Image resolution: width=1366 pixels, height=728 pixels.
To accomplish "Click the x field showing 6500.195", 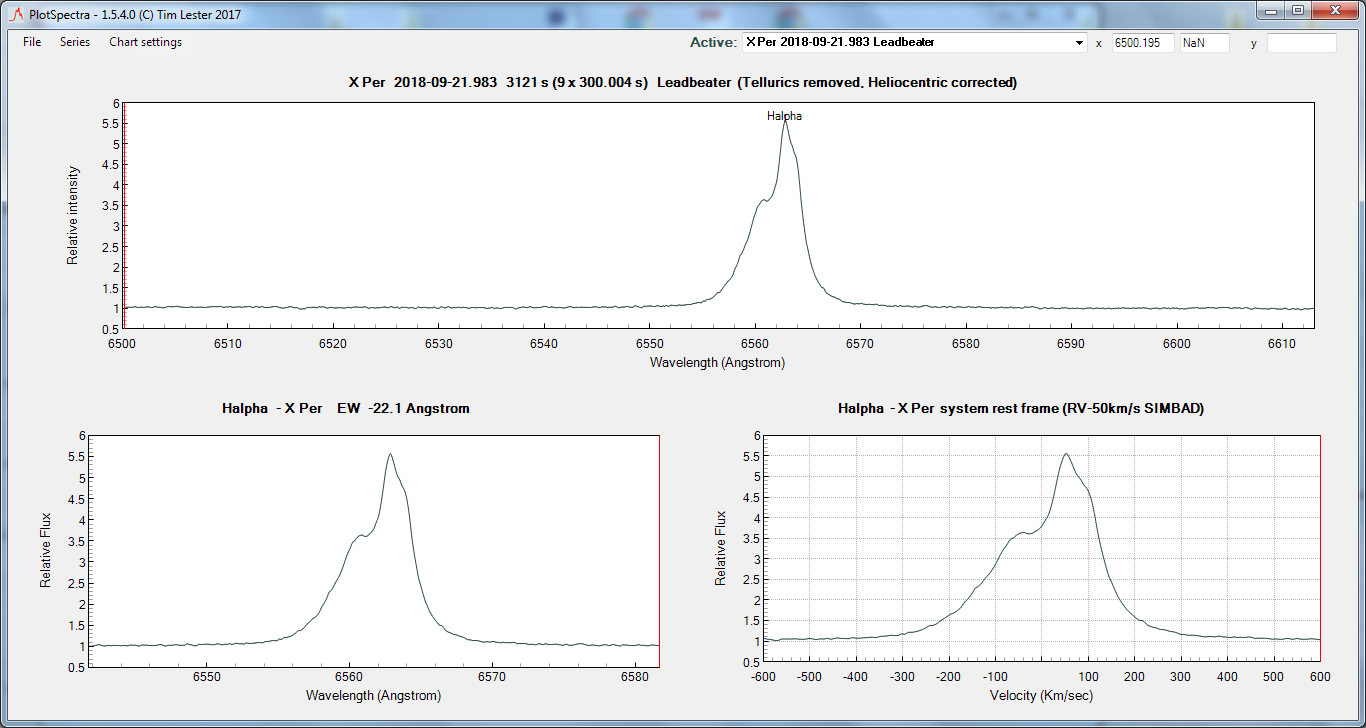I will point(1143,43).
